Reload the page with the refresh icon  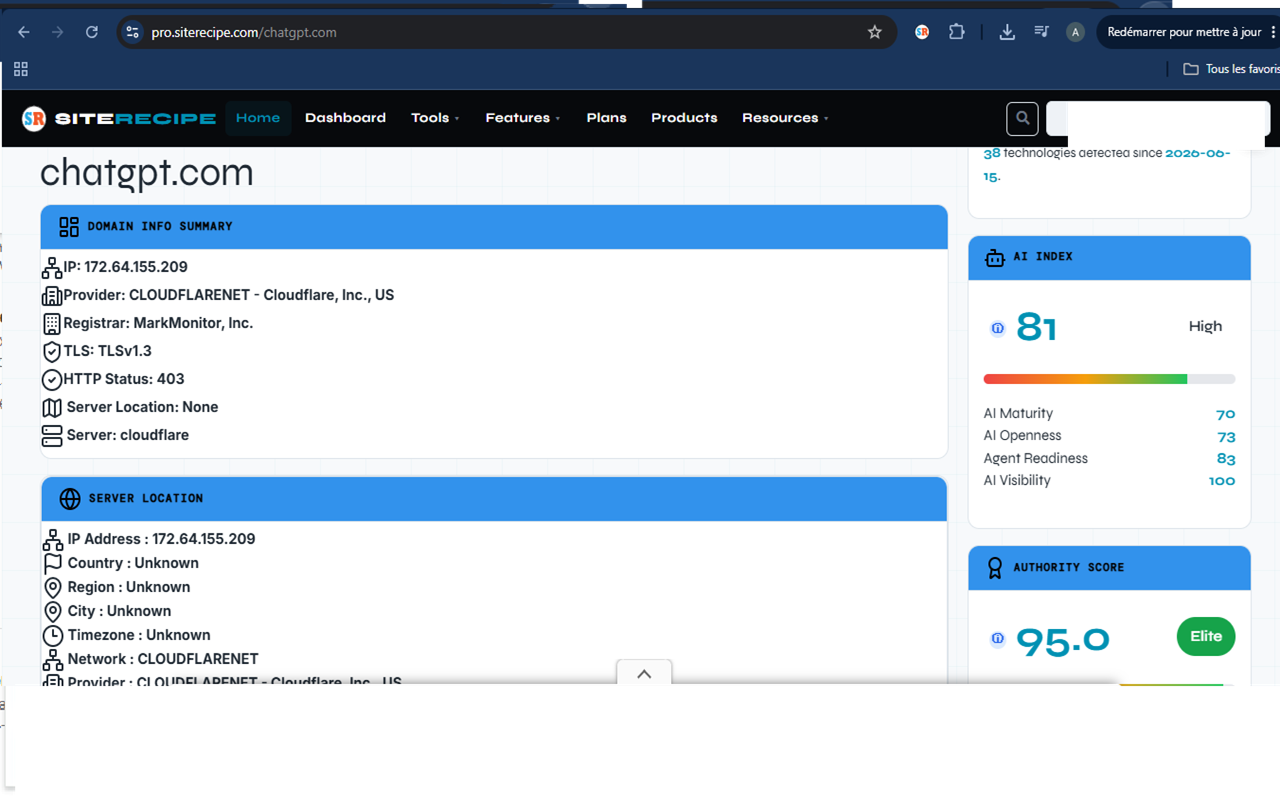[x=92, y=32]
